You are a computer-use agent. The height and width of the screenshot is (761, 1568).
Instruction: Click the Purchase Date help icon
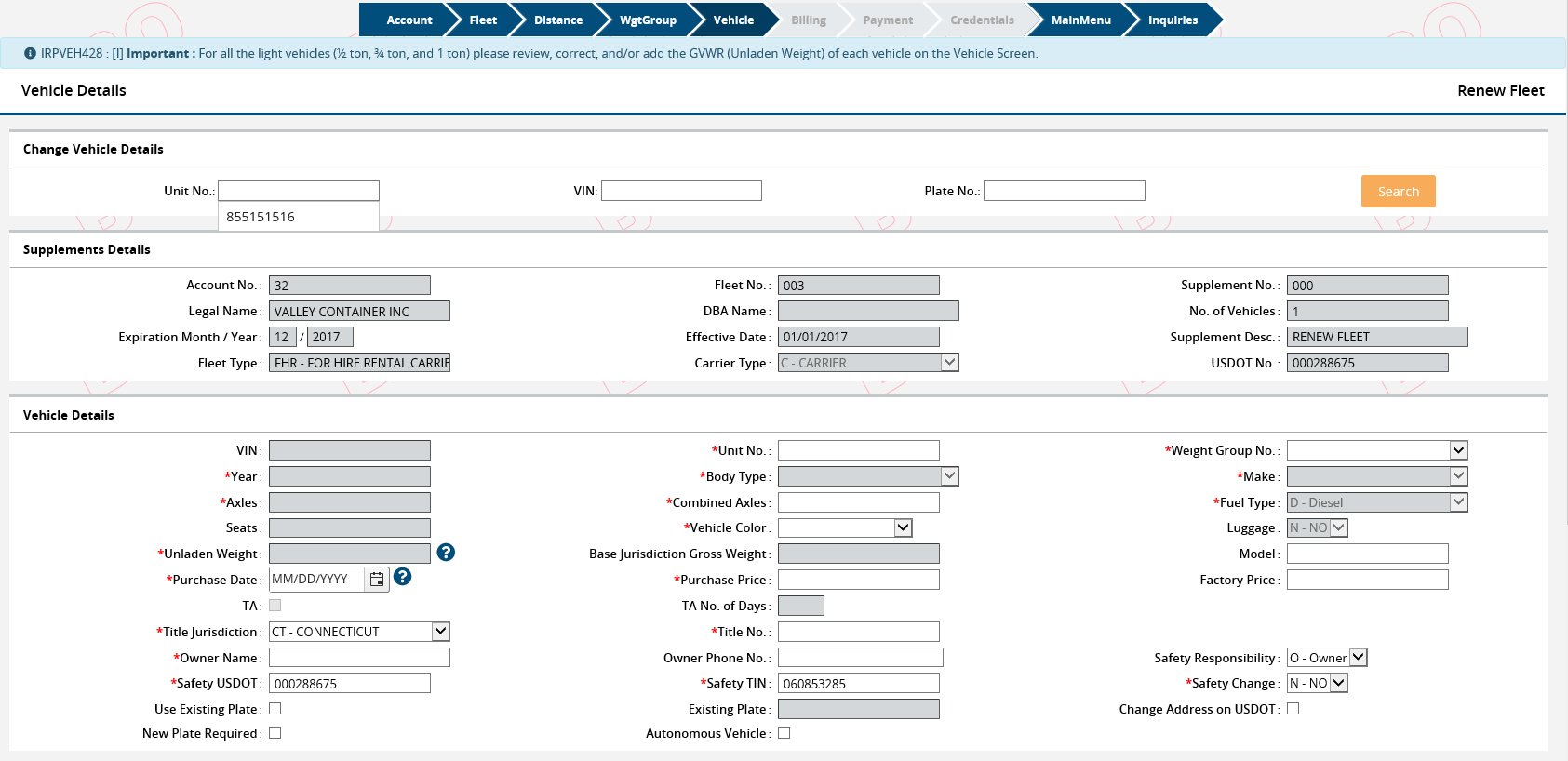tap(402, 577)
